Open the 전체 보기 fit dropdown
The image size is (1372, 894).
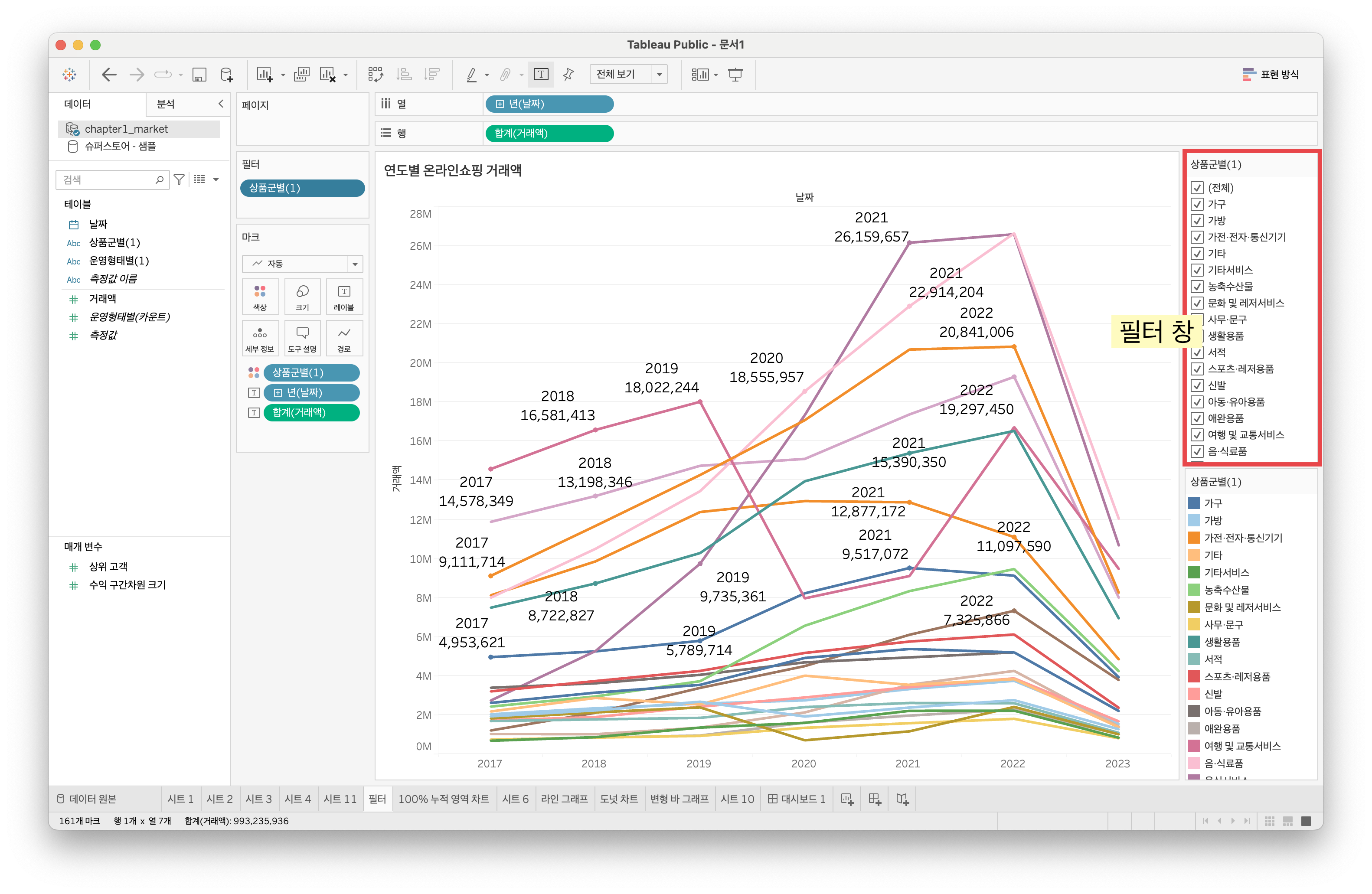pyautogui.click(x=659, y=75)
